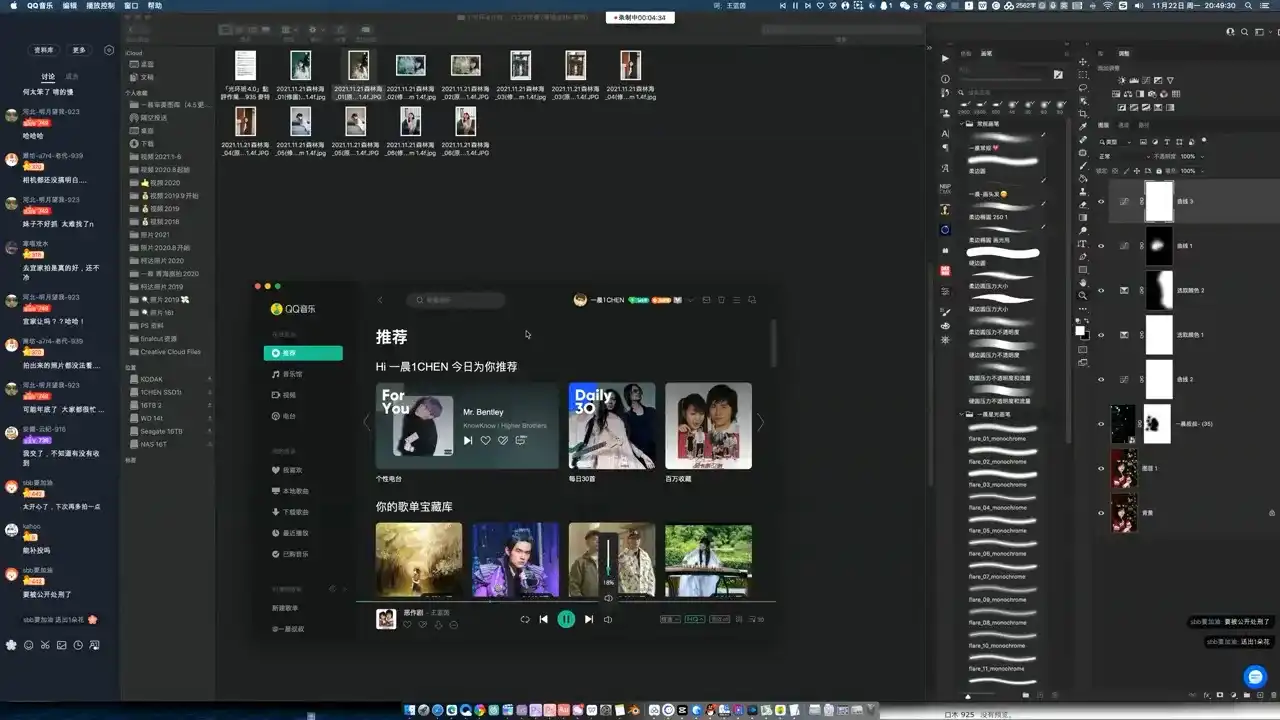This screenshot has height=720, width=1280.
Task: Click the speaker volume icon in player bar
Action: 608,619
